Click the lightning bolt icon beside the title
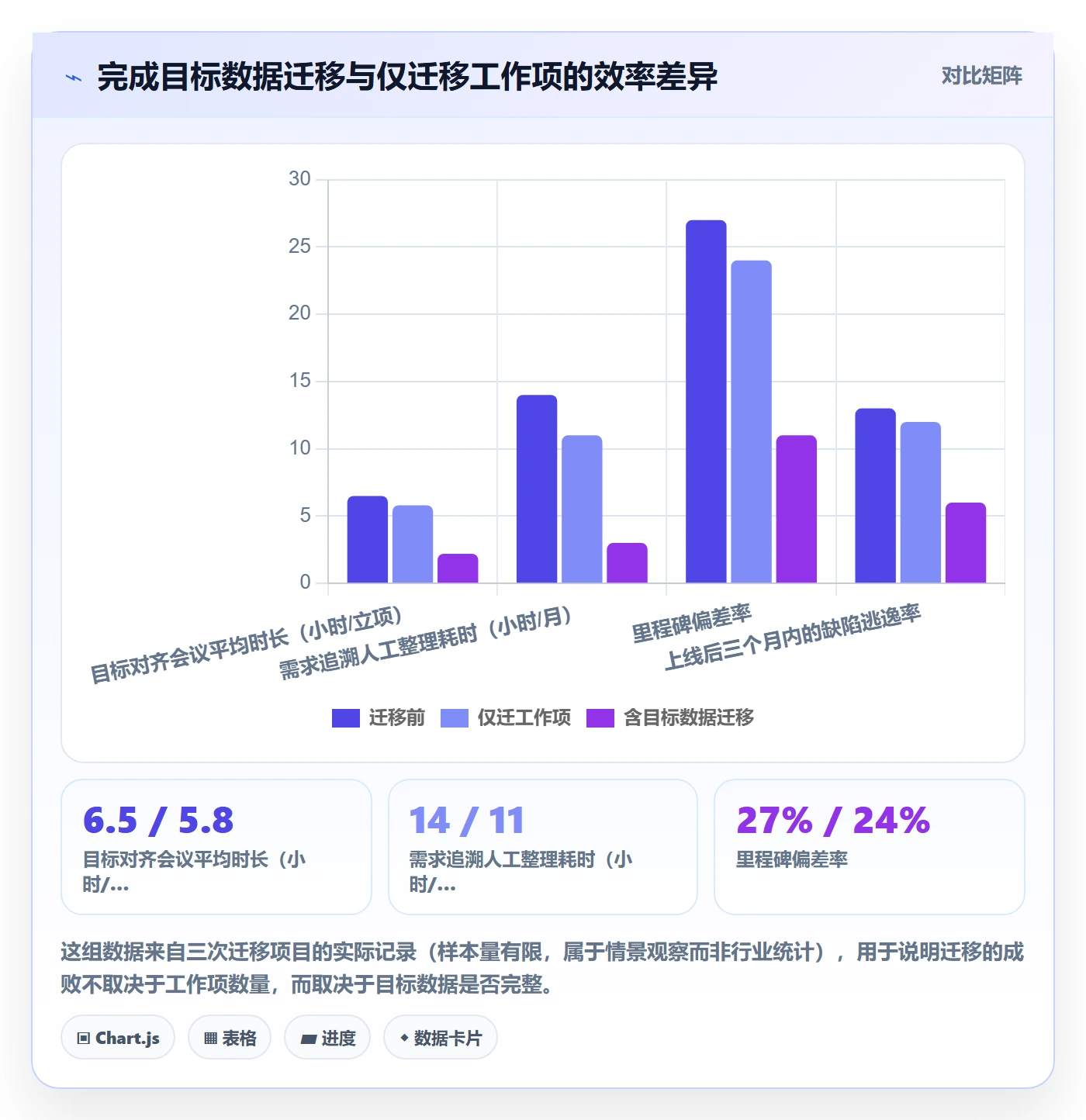The width and height of the screenshot is (1086, 1120). tap(73, 78)
